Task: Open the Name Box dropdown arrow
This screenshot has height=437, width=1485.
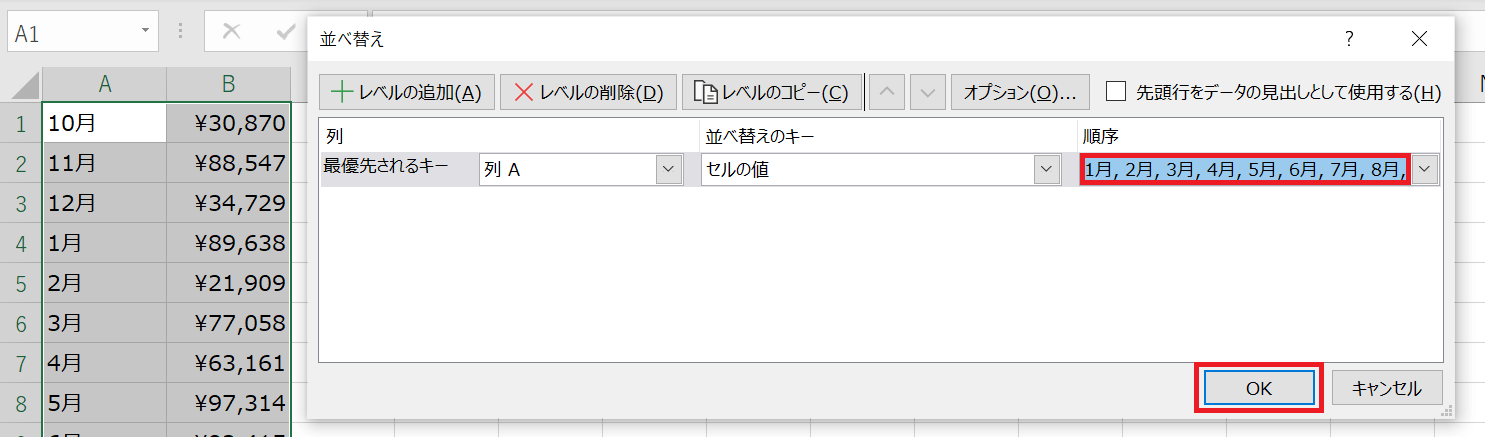Action: pyautogui.click(x=145, y=32)
